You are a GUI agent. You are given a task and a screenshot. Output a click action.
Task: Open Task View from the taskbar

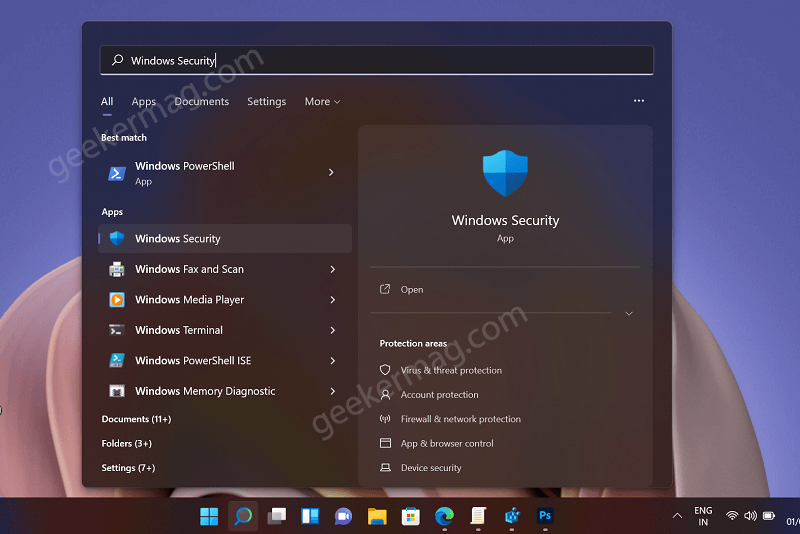pos(277,516)
